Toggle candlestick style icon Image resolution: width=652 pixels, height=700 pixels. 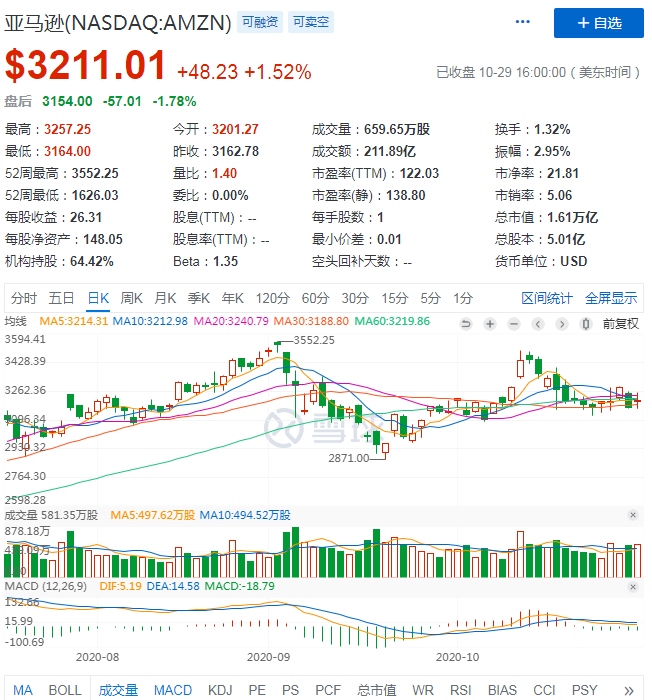point(585,324)
